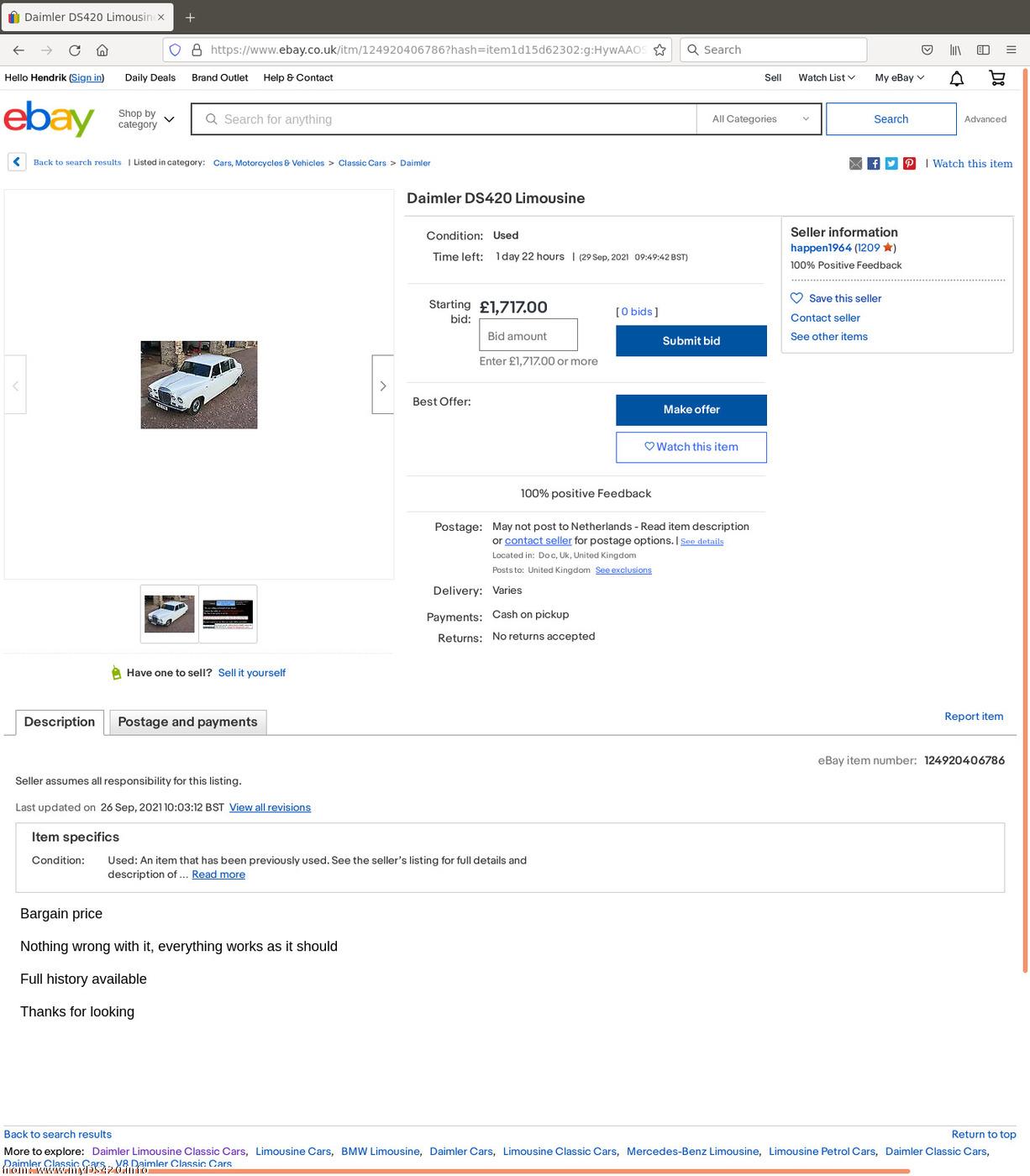Share this listing on Twitter
The width and height of the screenshot is (1030, 1176).
[891, 164]
